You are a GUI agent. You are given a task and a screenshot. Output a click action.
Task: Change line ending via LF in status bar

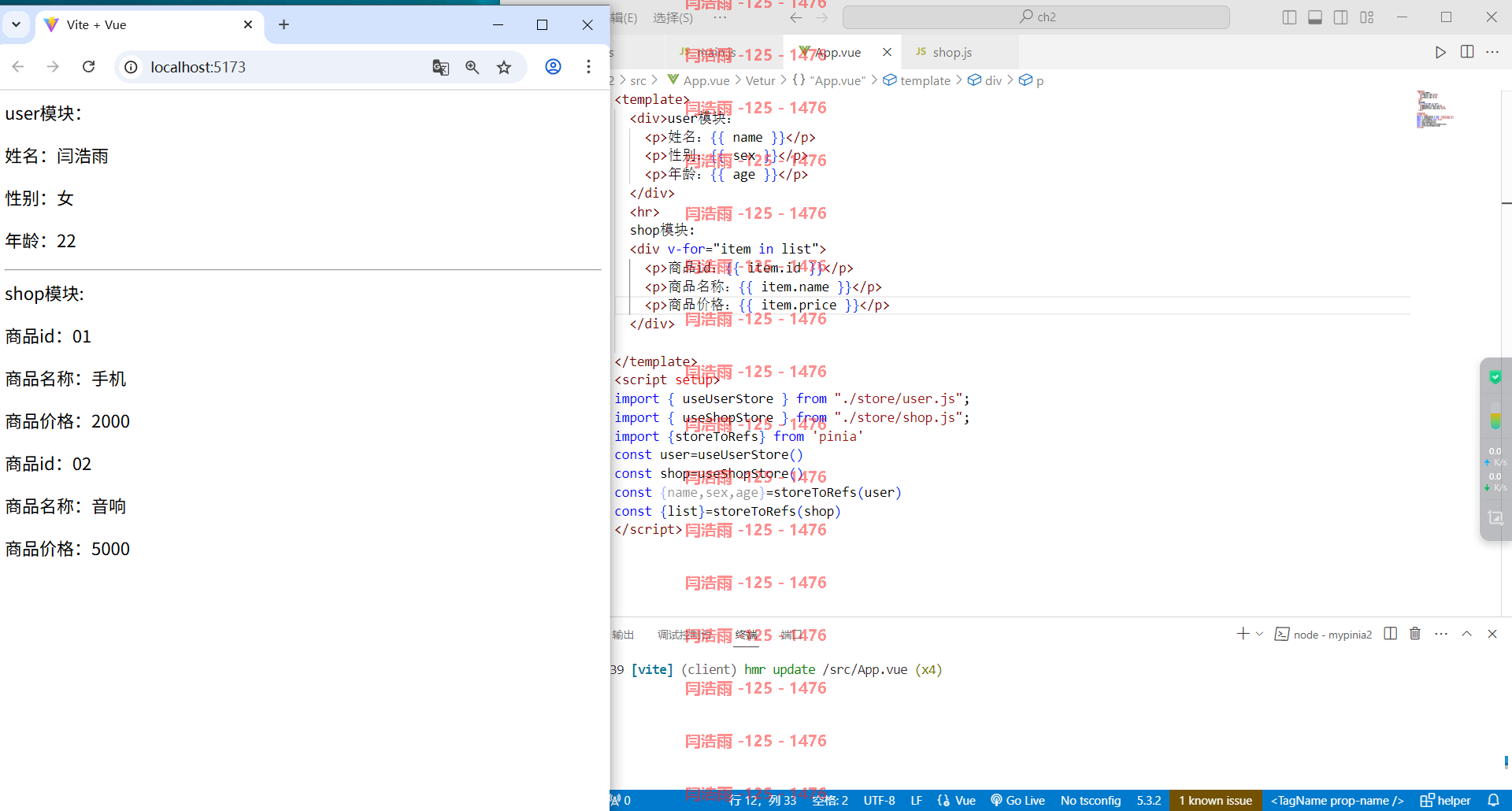pos(916,801)
